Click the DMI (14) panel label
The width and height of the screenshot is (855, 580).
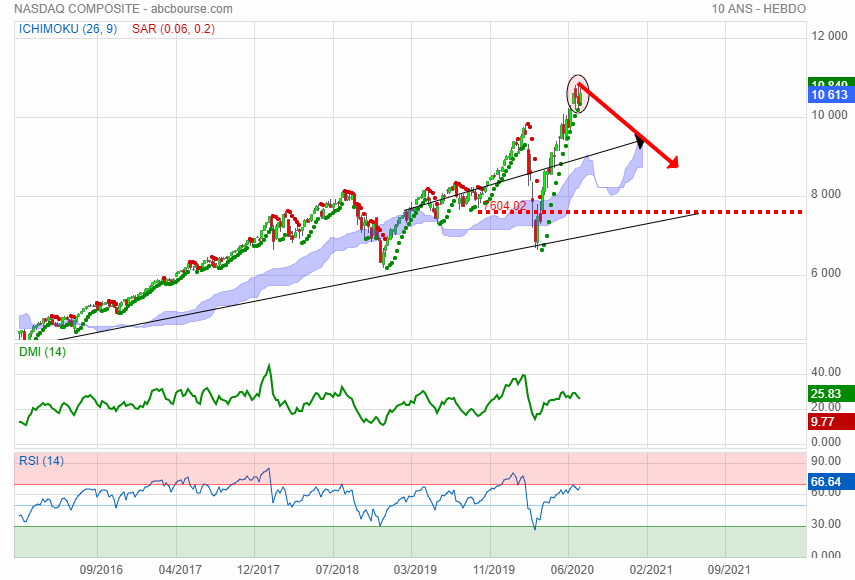coord(43,352)
